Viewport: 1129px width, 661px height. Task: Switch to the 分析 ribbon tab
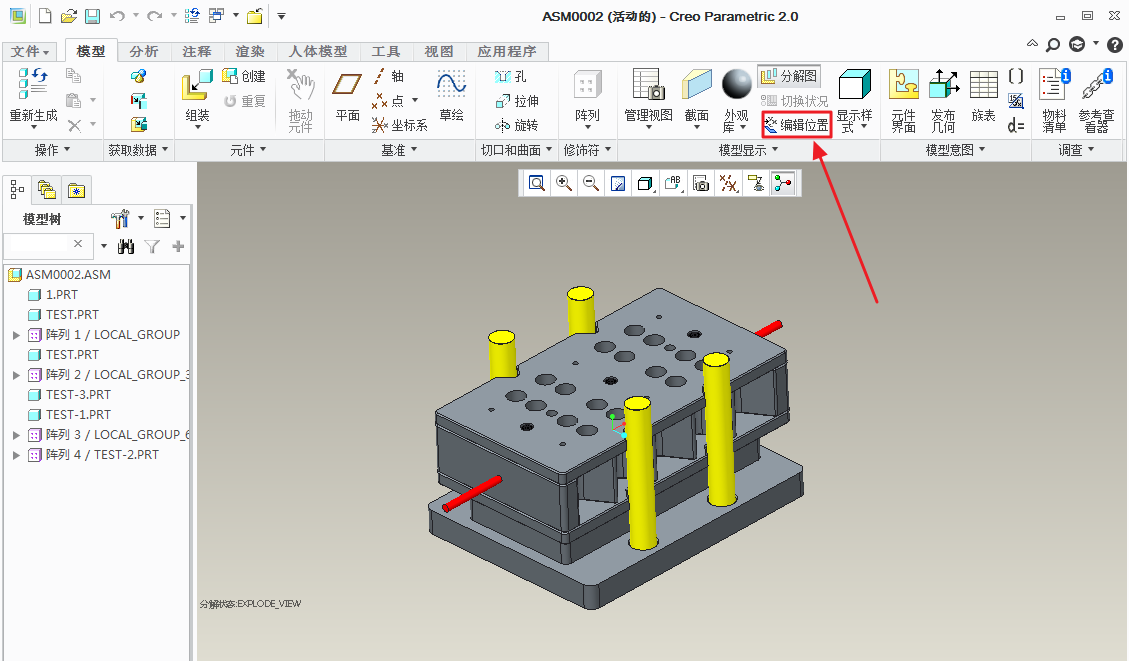coord(144,52)
